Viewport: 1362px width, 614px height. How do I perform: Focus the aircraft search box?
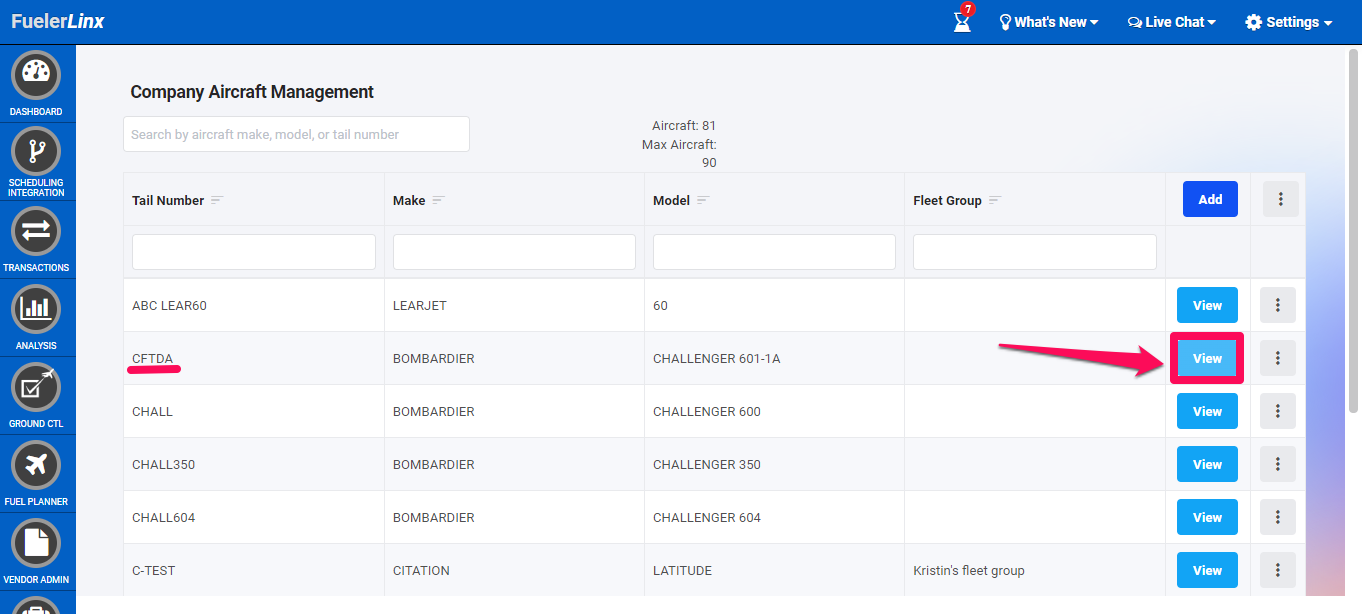point(296,134)
